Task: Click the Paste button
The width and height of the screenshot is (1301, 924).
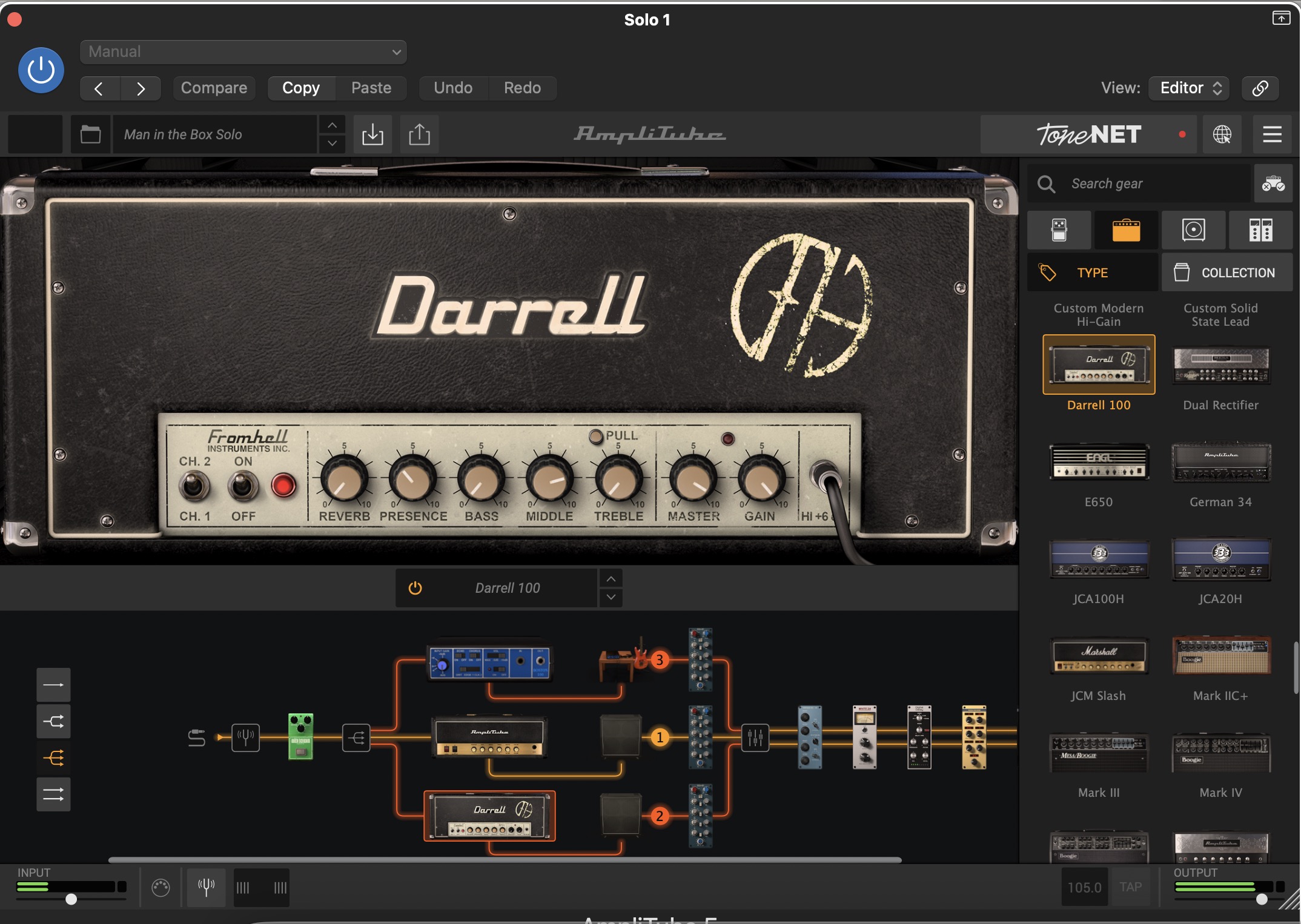Action: (371, 88)
